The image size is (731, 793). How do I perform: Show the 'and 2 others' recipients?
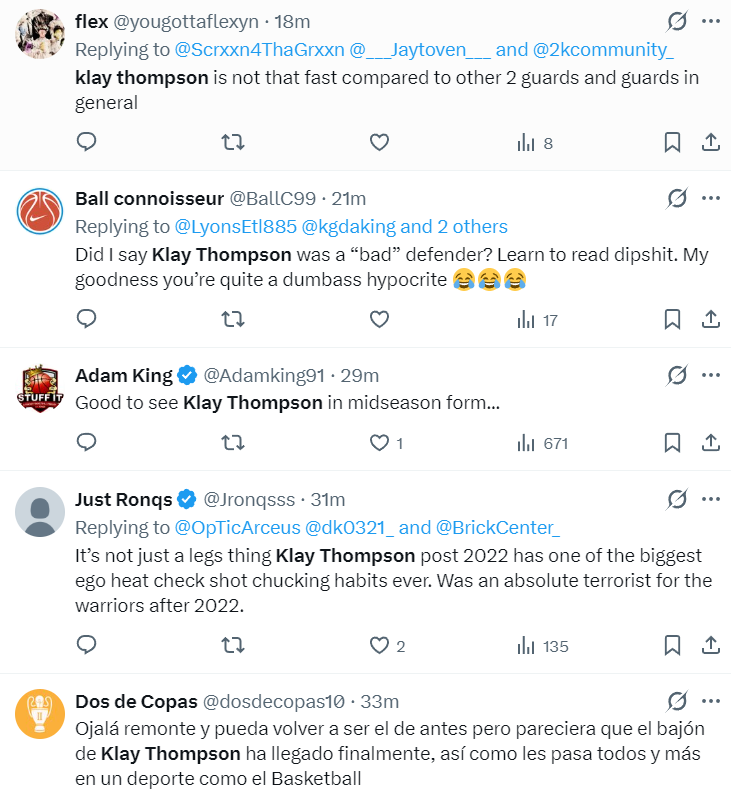pyautogui.click(x=454, y=227)
